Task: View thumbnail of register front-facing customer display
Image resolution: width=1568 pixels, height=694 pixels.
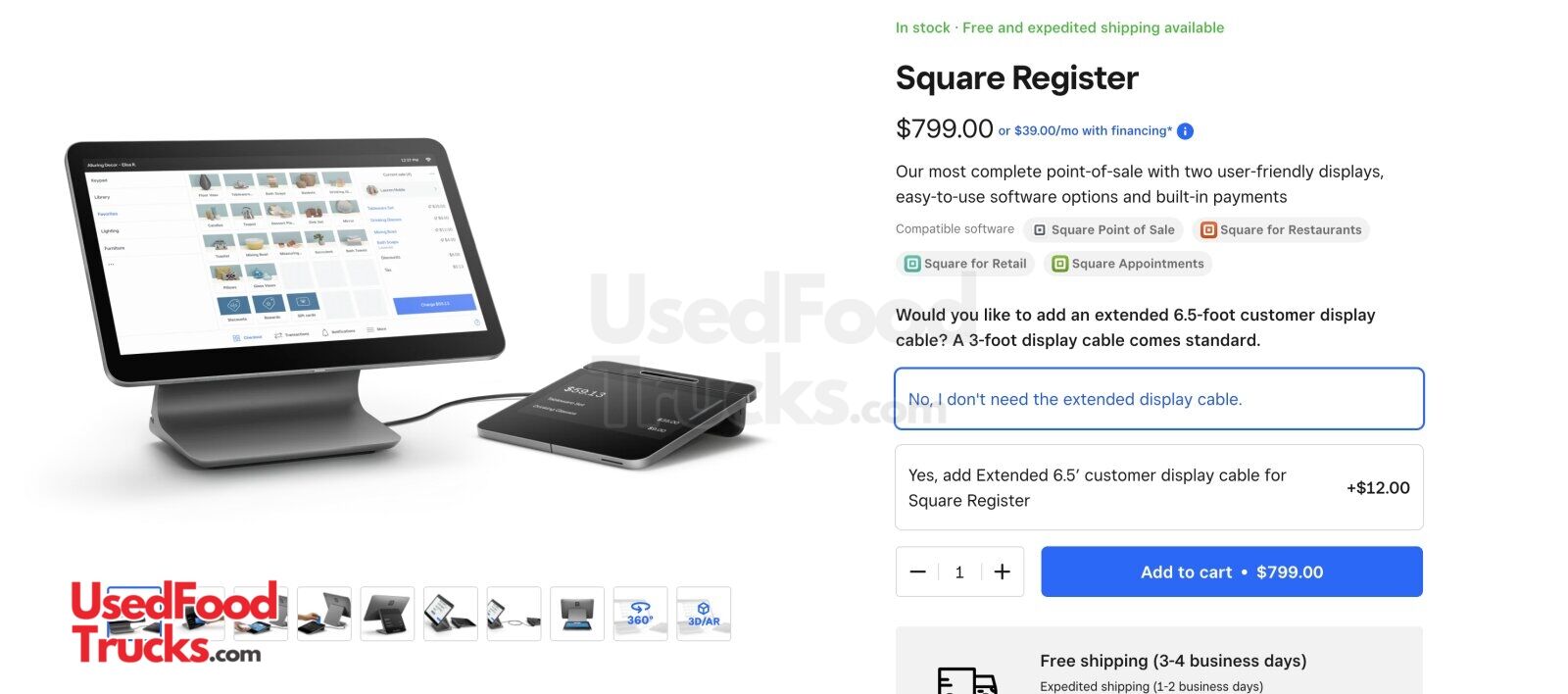Action: [x=577, y=614]
